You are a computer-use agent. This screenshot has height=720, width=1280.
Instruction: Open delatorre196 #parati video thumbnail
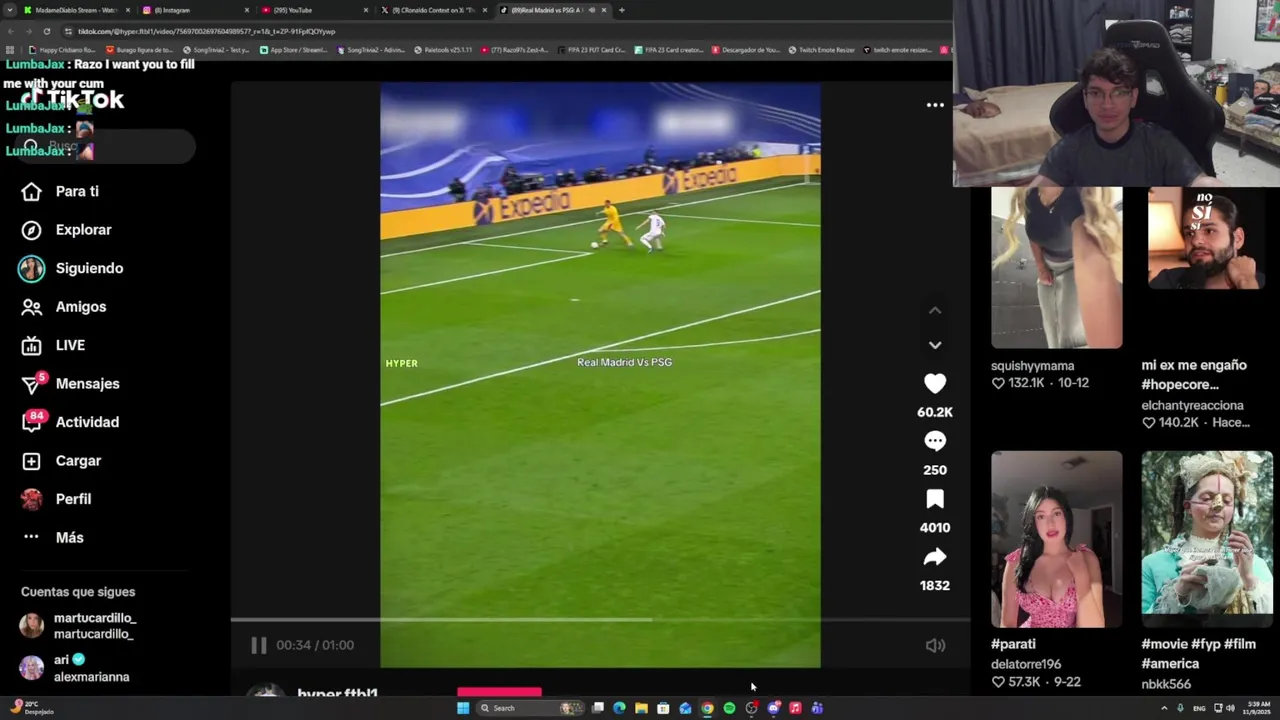(1056, 539)
